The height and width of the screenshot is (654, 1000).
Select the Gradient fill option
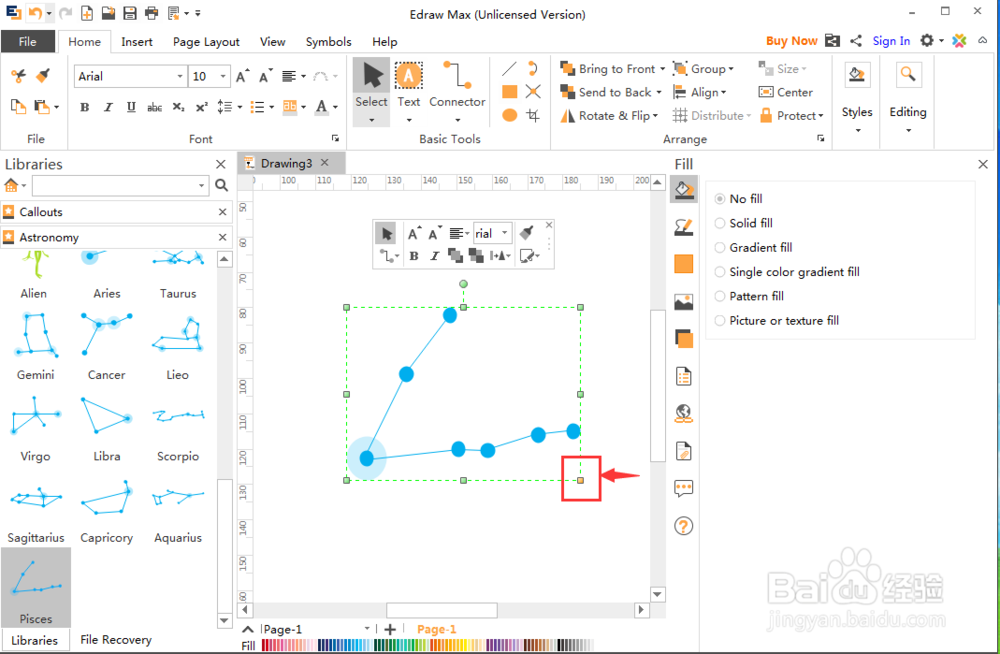tap(754, 248)
